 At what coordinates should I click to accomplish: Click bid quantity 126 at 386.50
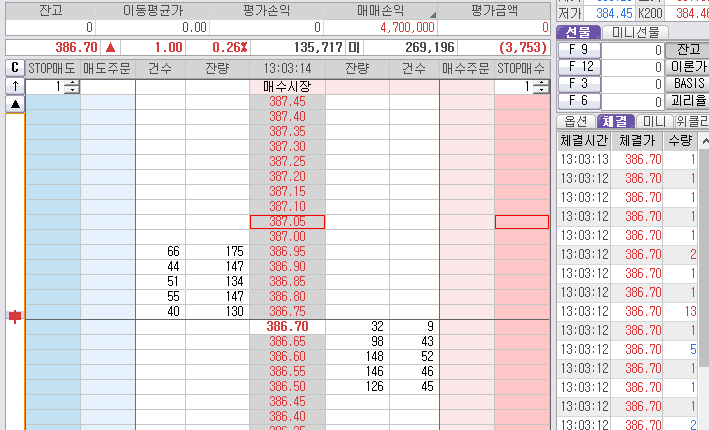coord(357,387)
